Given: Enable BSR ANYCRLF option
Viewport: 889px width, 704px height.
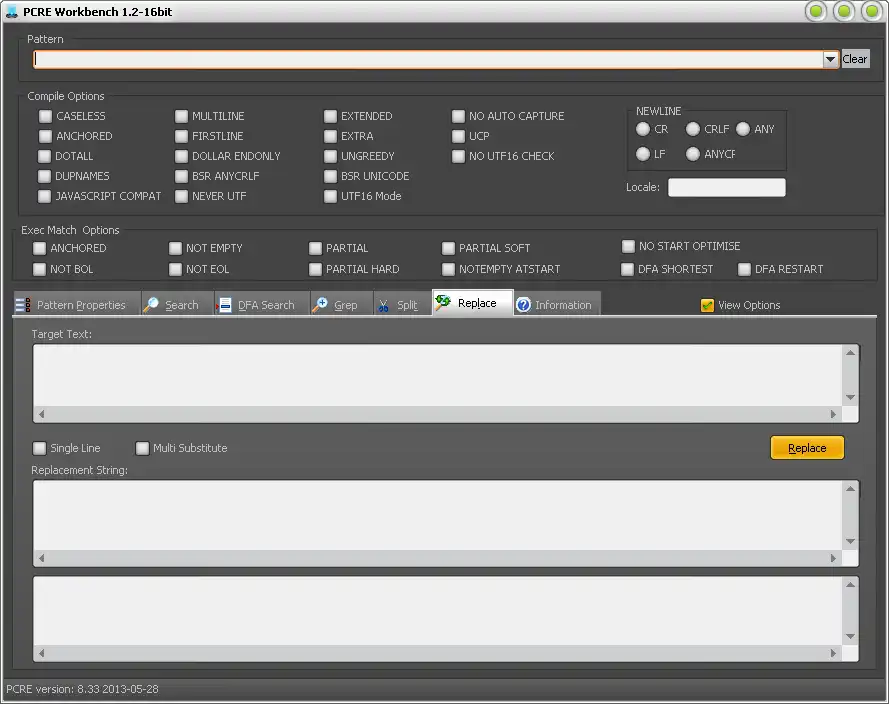Looking at the screenshot, I should coord(181,176).
